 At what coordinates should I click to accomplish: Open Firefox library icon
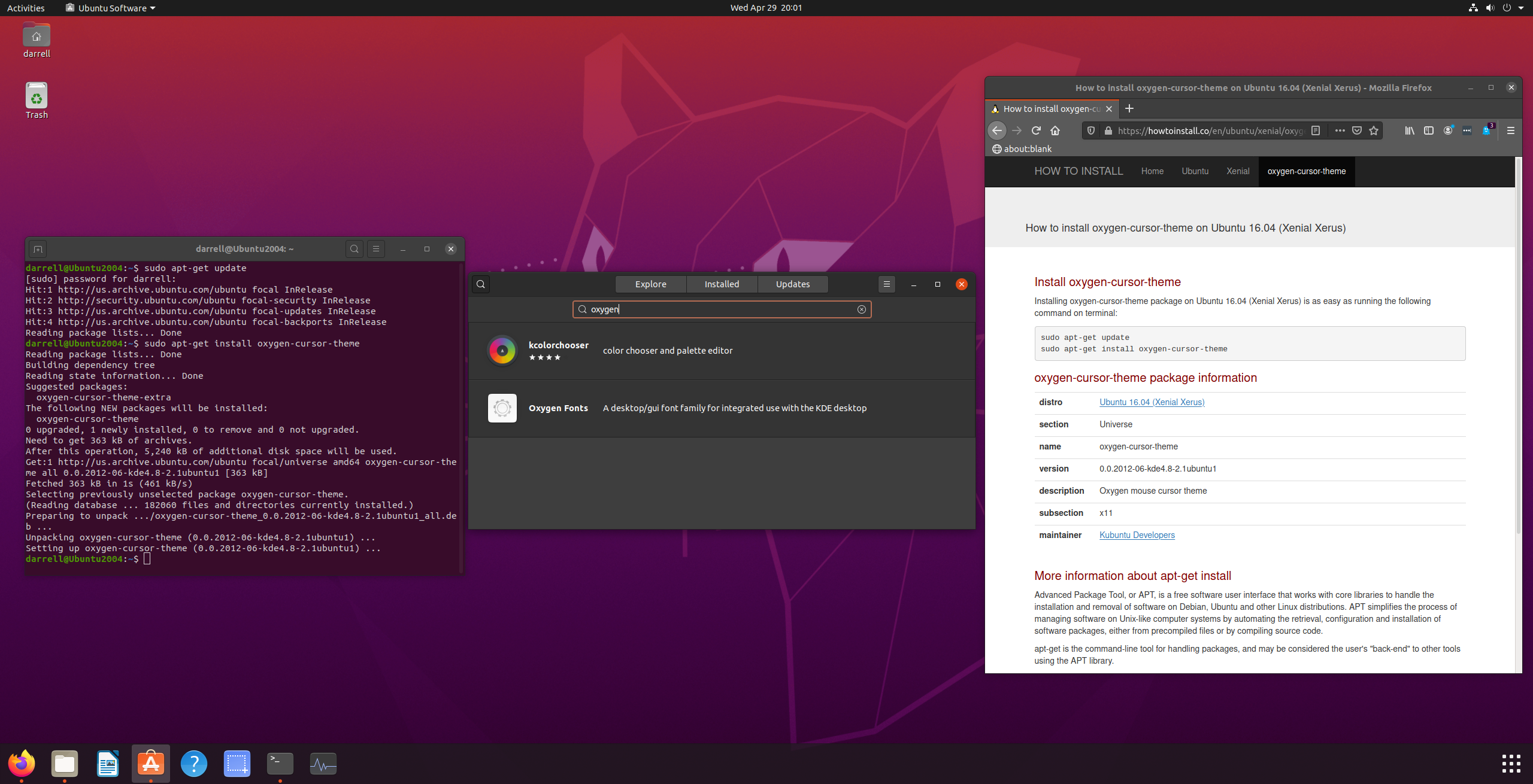coord(1410,130)
